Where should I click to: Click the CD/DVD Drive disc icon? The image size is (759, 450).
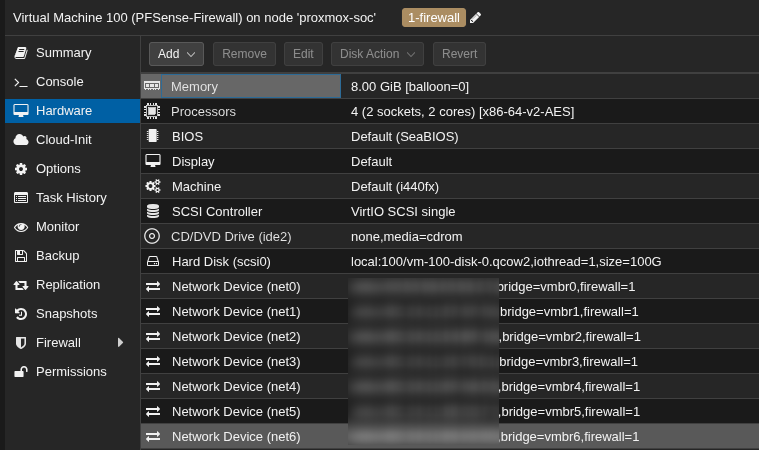coord(152,236)
